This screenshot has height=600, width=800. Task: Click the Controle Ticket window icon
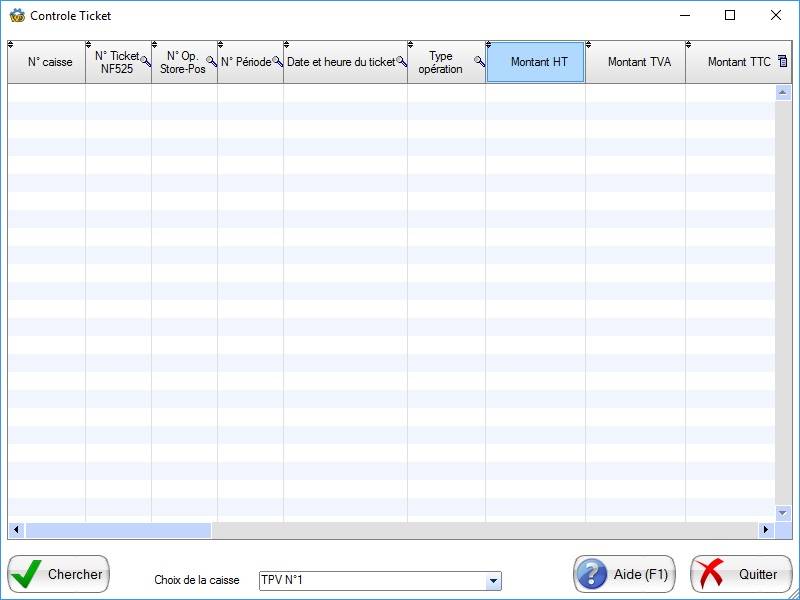pyautogui.click(x=16, y=15)
